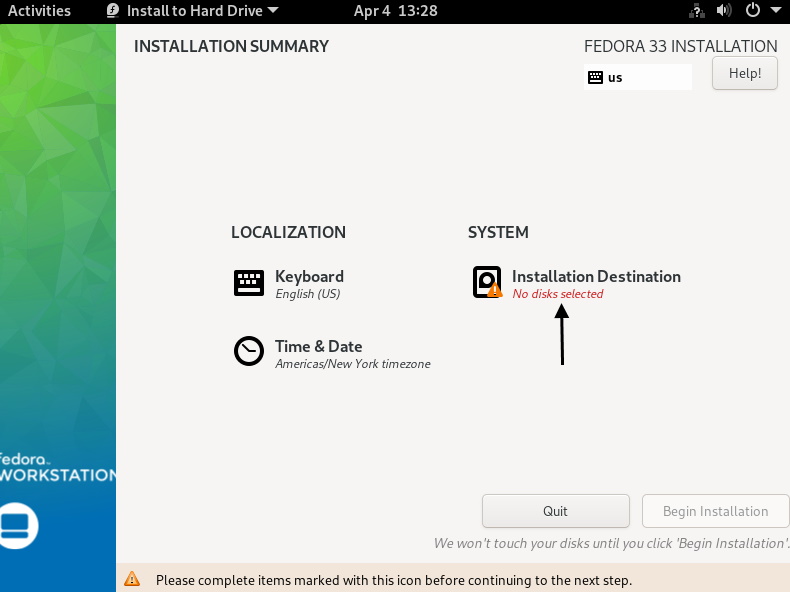Click the 'English (US)' text
The height and width of the screenshot is (592, 790).
pos(307,294)
